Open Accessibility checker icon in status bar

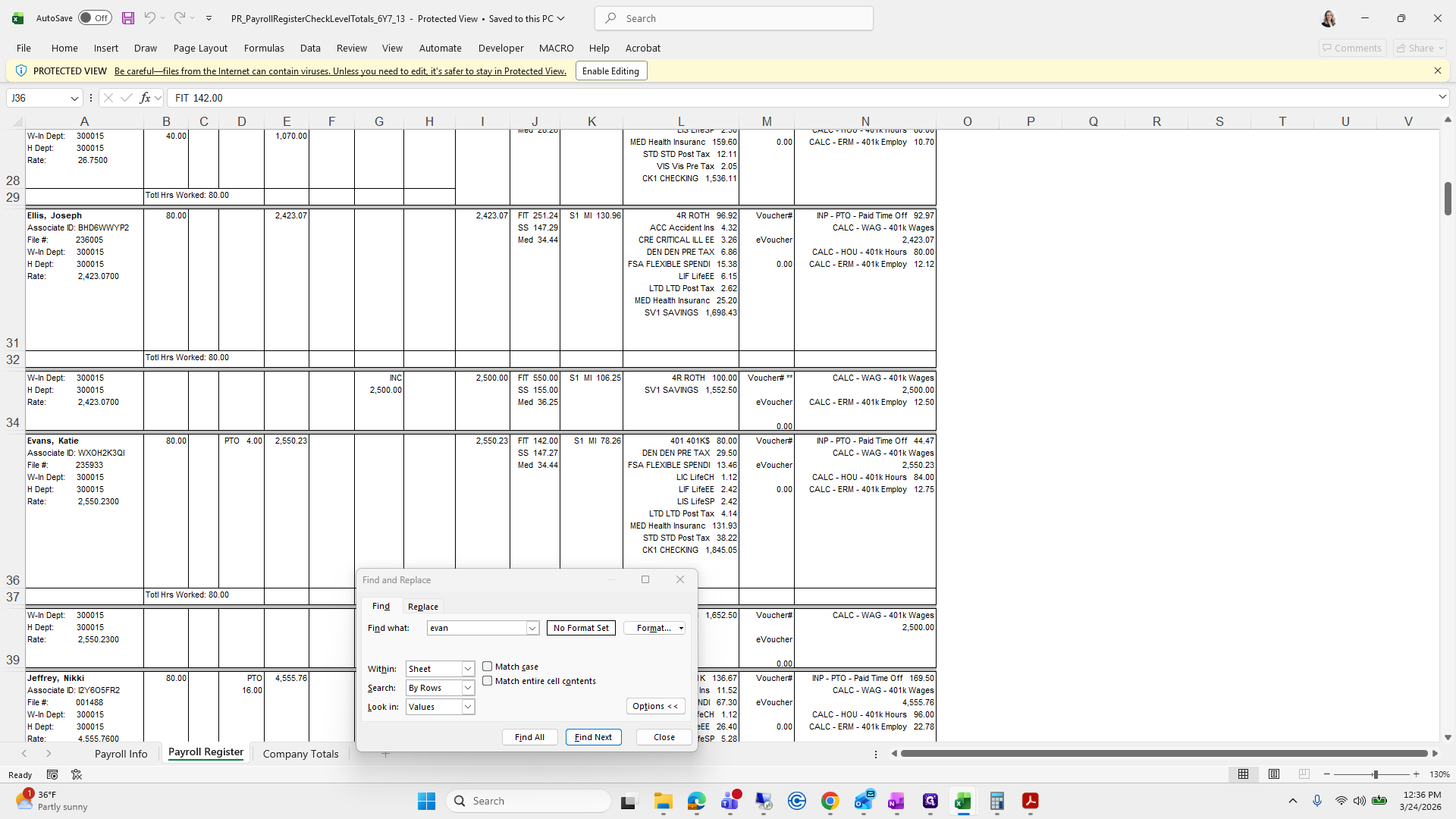77,774
